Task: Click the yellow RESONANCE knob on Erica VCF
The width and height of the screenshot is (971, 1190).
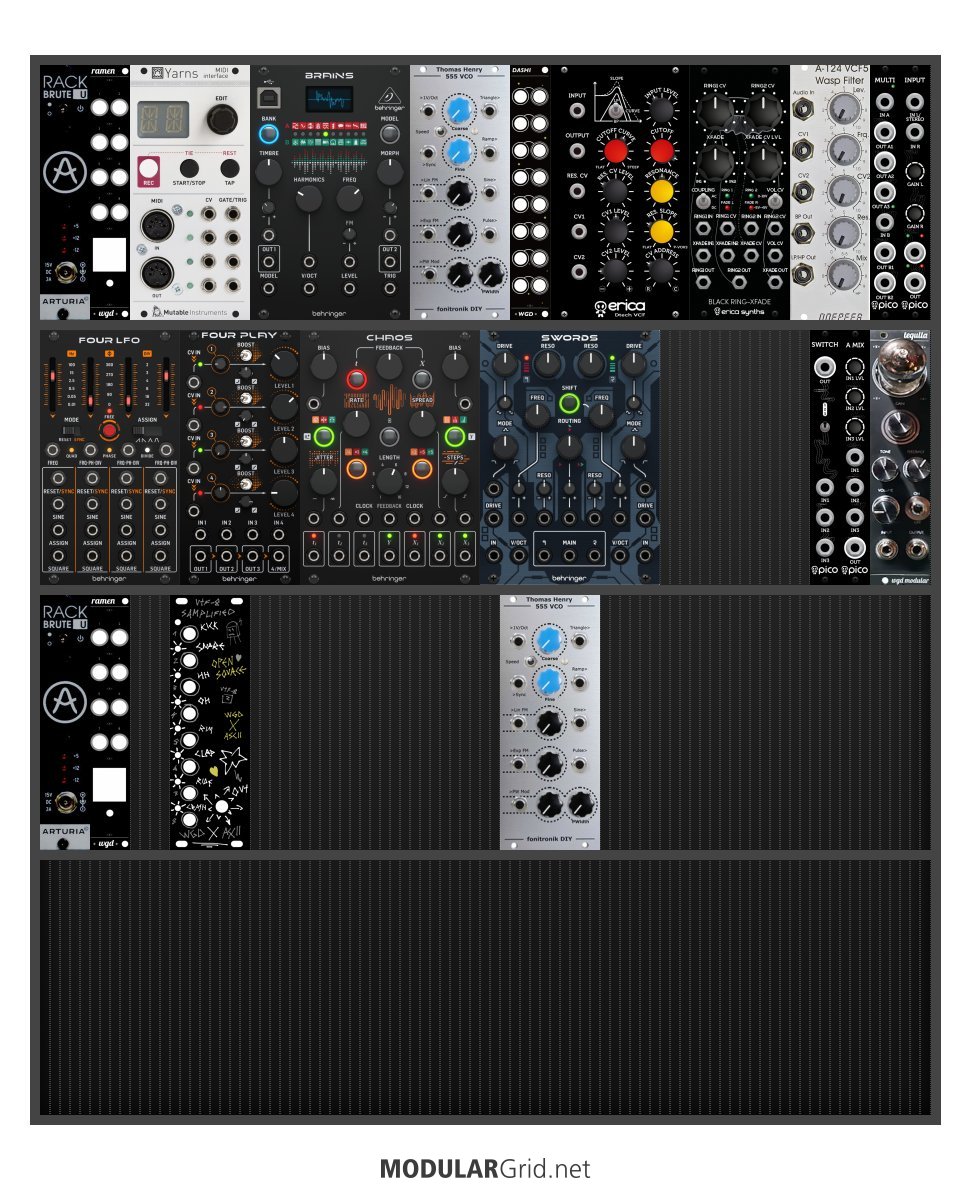Action: click(662, 191)
